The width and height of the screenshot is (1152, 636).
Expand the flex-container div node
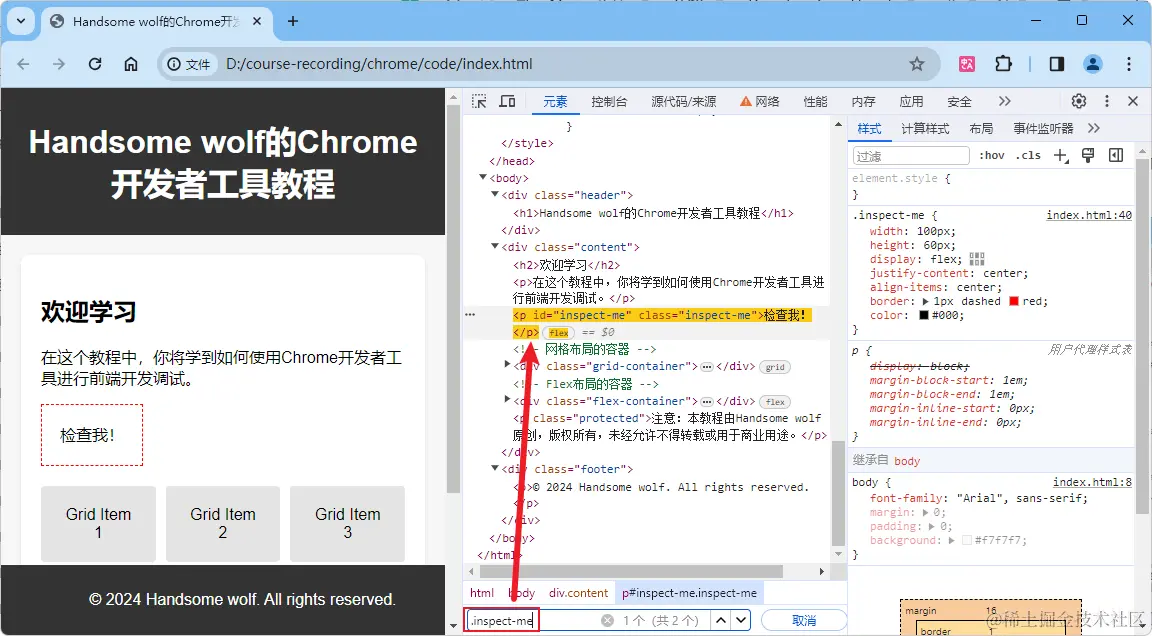click(x=507, y=400)
